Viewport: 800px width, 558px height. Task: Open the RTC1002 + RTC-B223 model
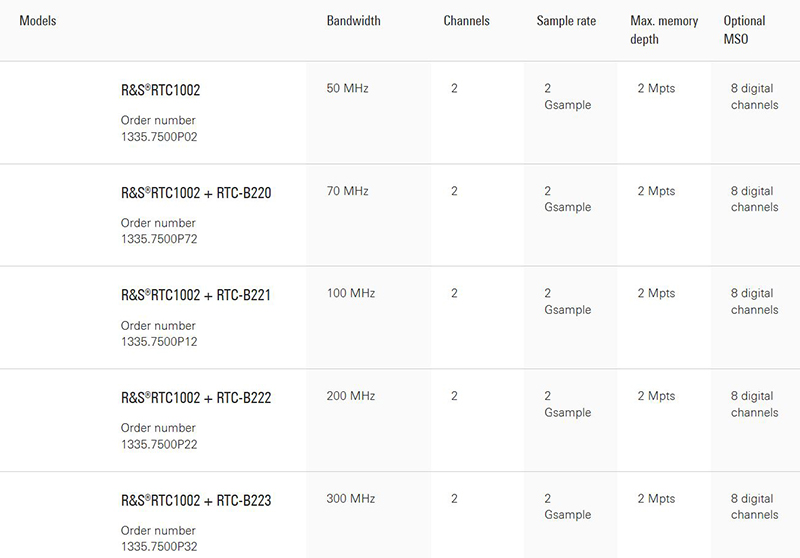[196, 500]
